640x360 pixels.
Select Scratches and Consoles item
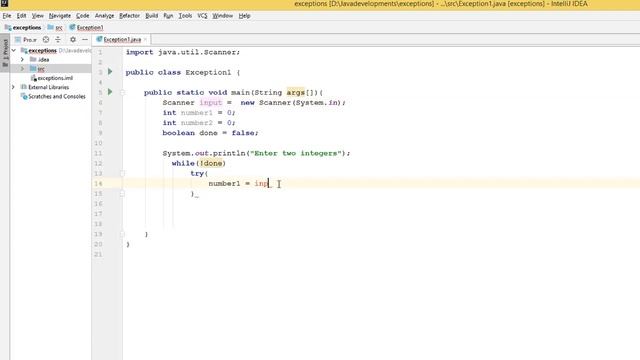(53, 96)
